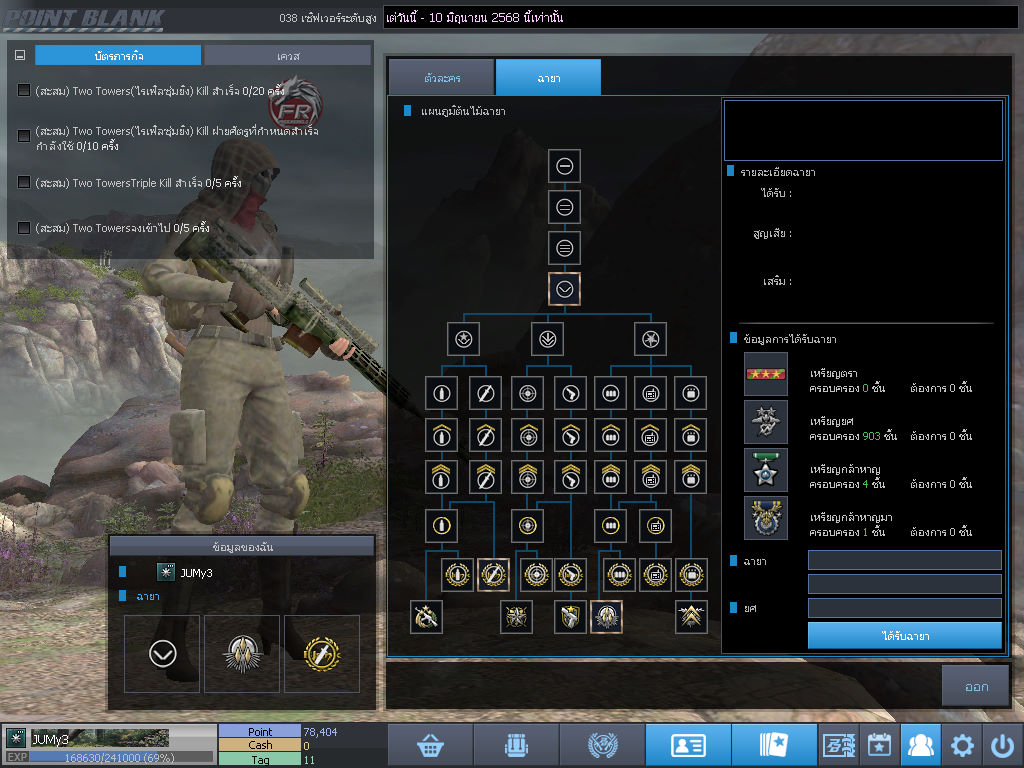Open the ฉายา tab
Screen dimensions: 1024x768
(549, 78)
